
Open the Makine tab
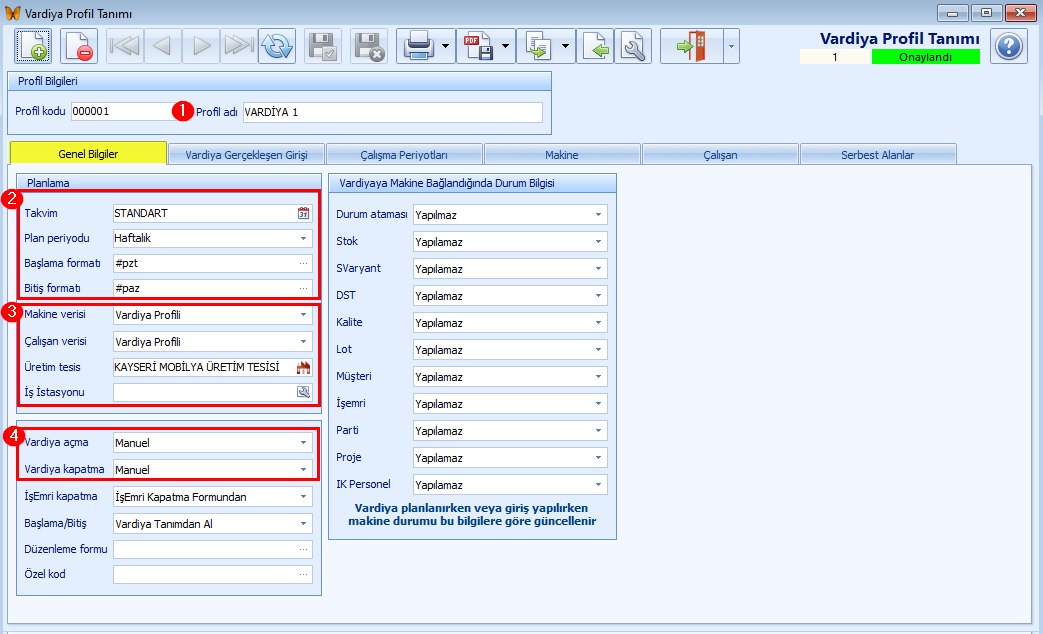tap(561, 154)
